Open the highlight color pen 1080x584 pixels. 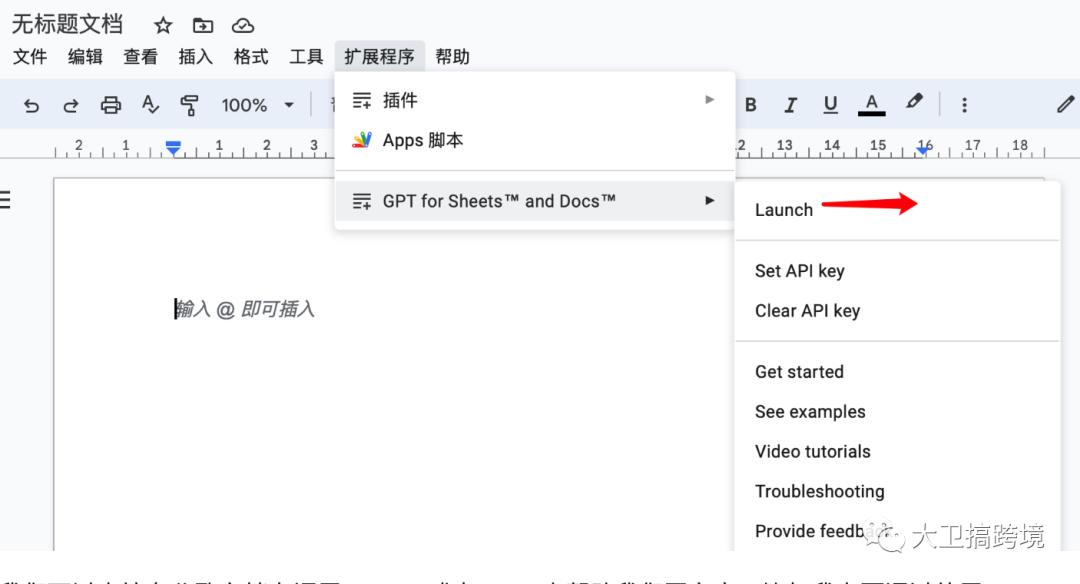tap(913, 102)
